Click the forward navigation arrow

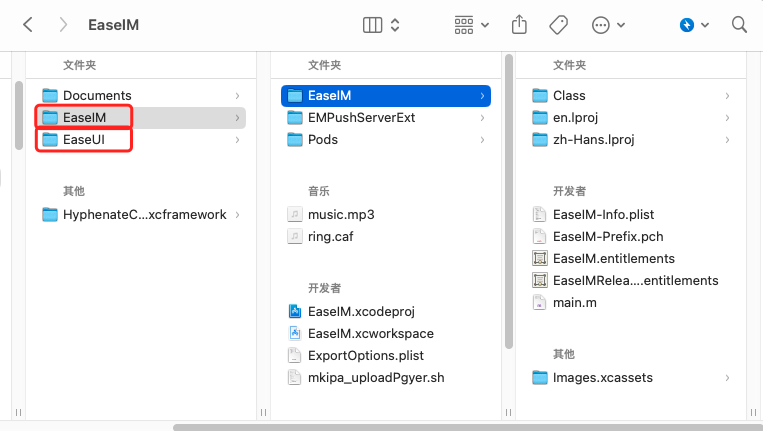[63, 24]
